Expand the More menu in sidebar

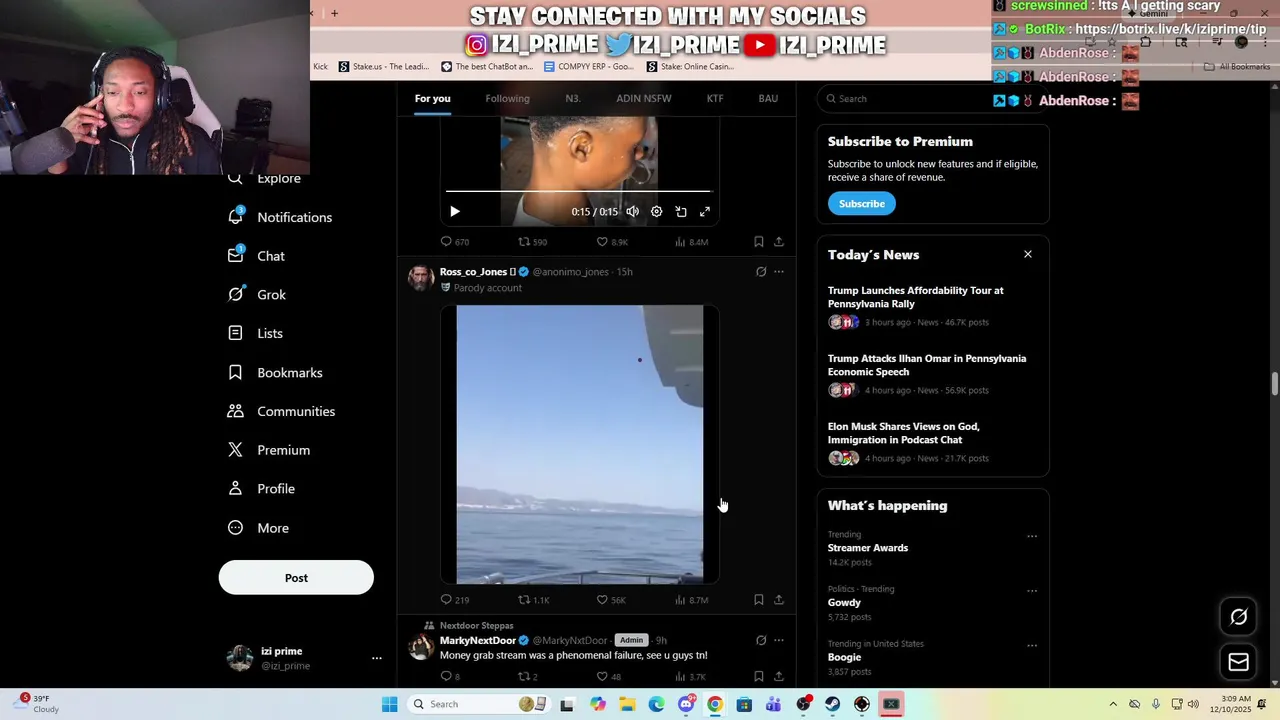coord(258,528)
